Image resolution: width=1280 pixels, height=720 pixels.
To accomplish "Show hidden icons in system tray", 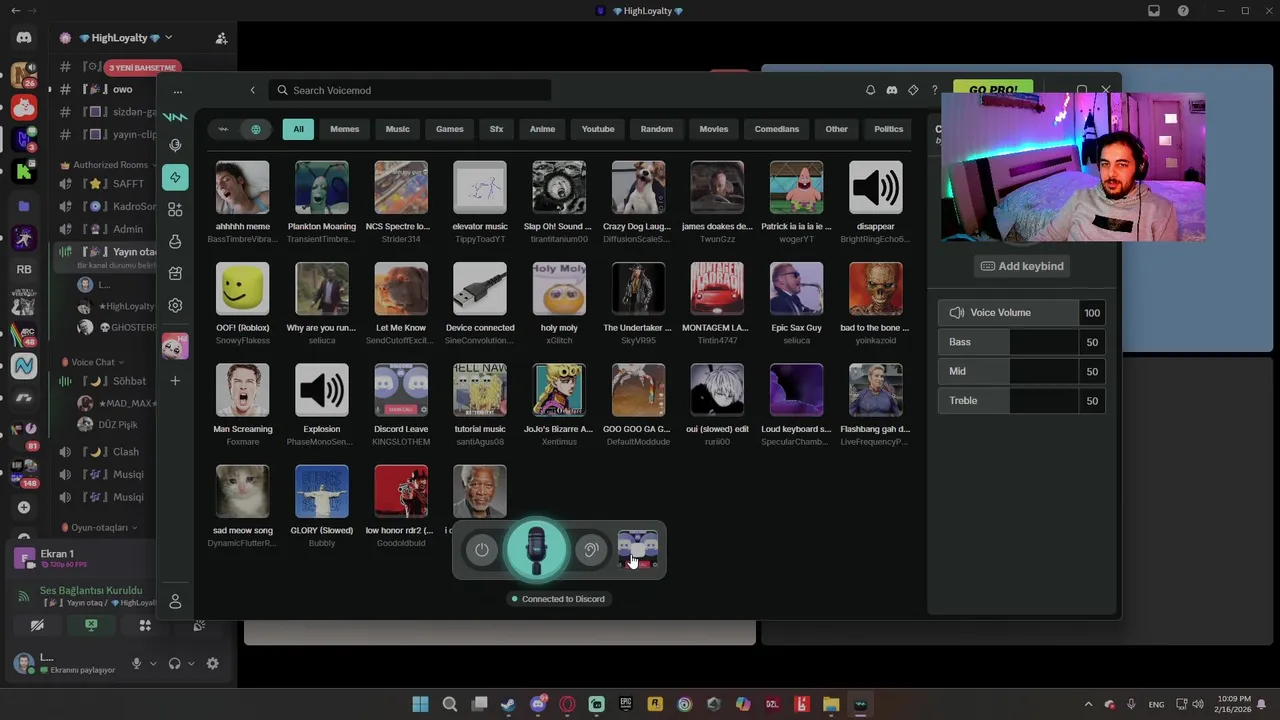I will click(x=1089, y=704).
